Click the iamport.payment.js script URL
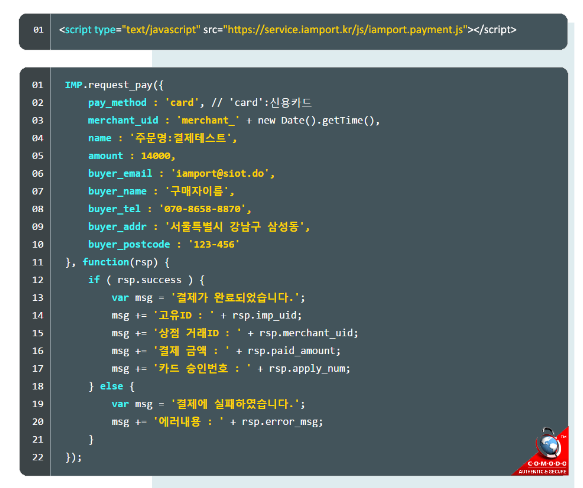Screen dimensions: 583x488 tap(345, 29)
